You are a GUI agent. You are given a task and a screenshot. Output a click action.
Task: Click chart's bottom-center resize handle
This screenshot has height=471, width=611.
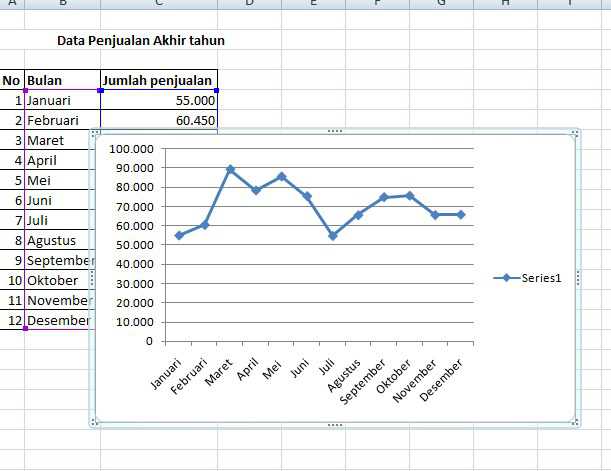coord(334,424)
